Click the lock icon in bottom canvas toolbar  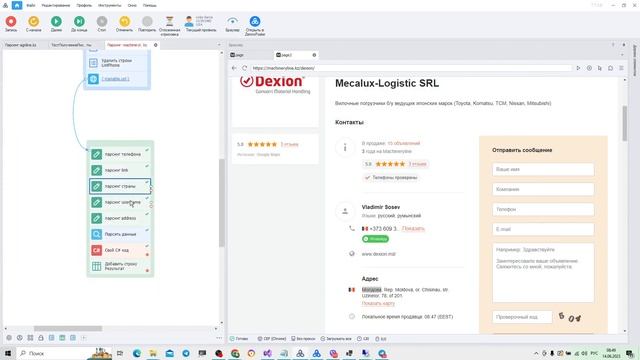(x=41, y=338)
